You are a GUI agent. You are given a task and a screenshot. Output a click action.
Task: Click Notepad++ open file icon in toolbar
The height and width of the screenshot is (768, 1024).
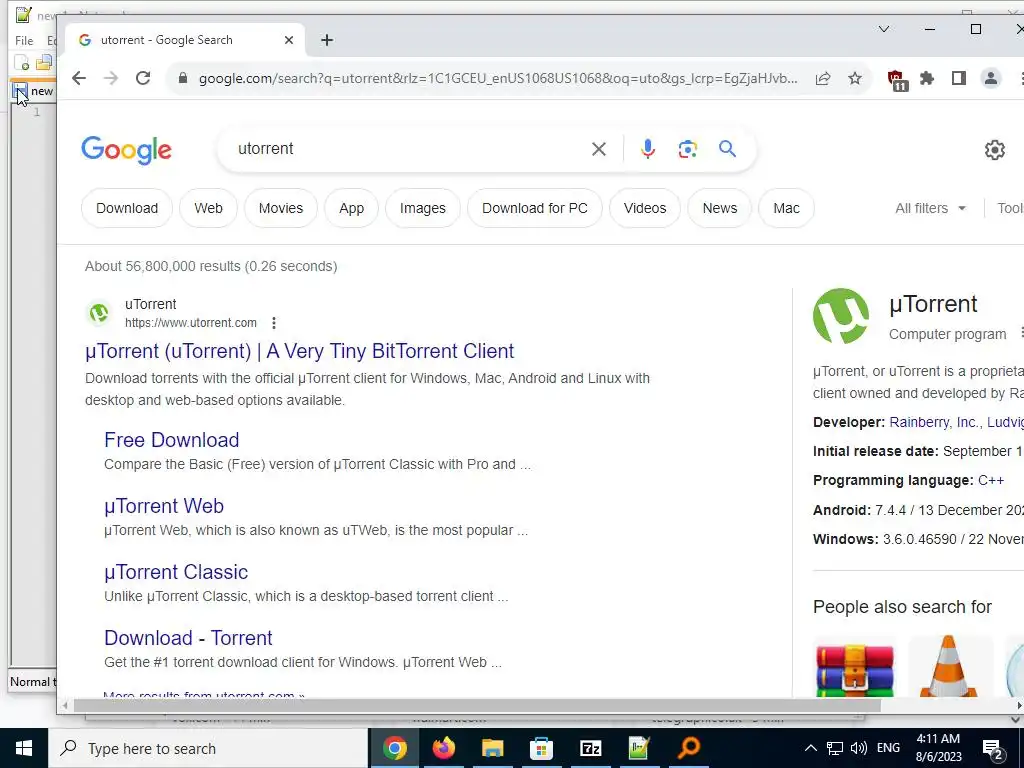[x=44, y=63]
